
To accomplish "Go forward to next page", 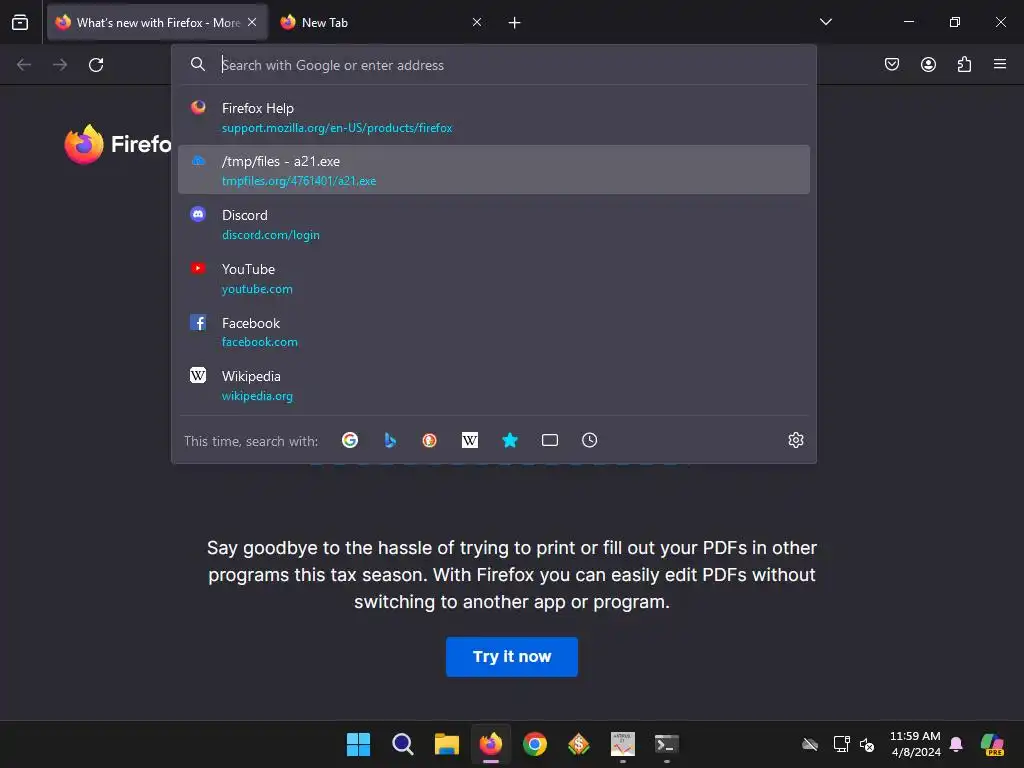I will click(x=60, y=65).
